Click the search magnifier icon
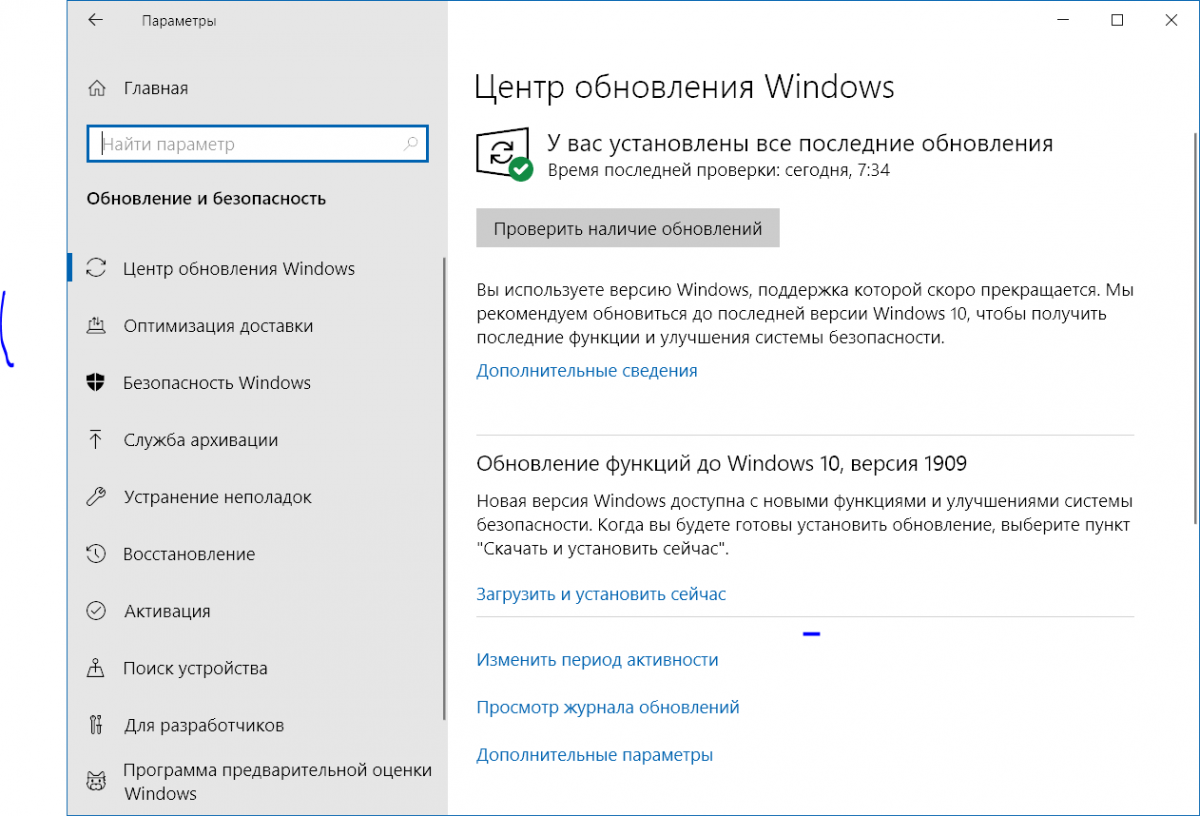 click(x=411, y=144)
